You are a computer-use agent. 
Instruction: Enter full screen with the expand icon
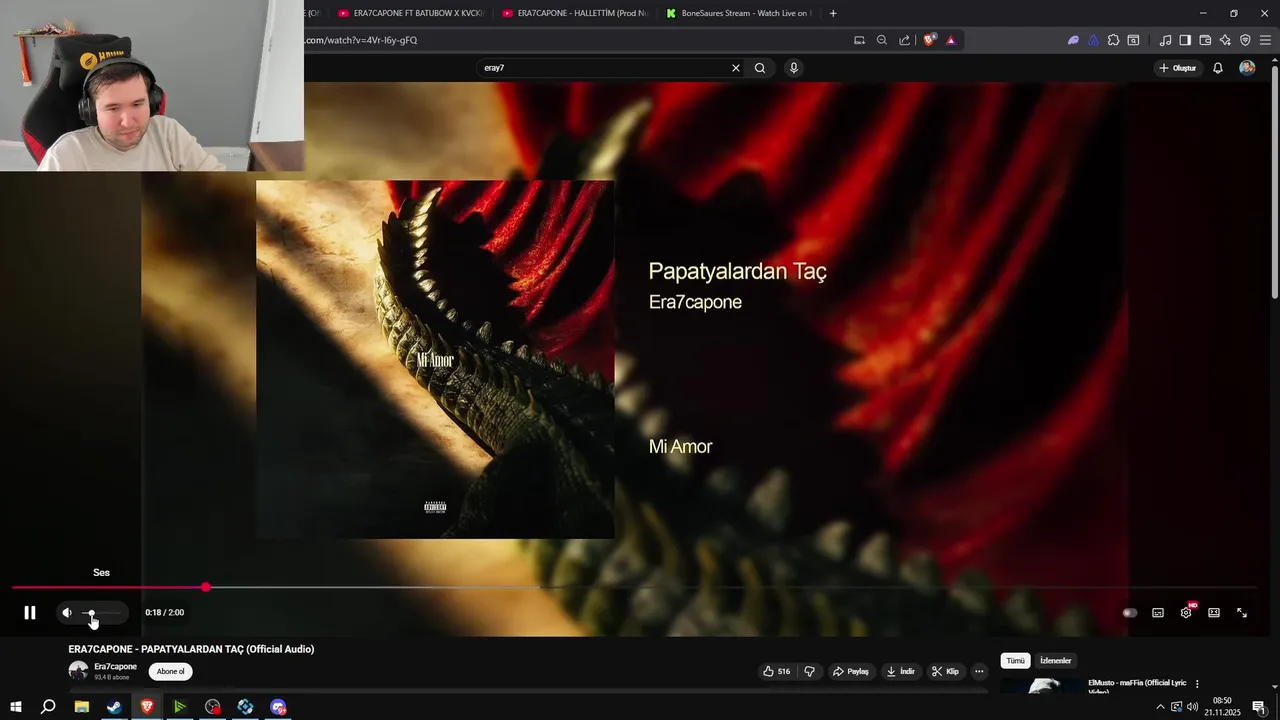(1242, 613)
